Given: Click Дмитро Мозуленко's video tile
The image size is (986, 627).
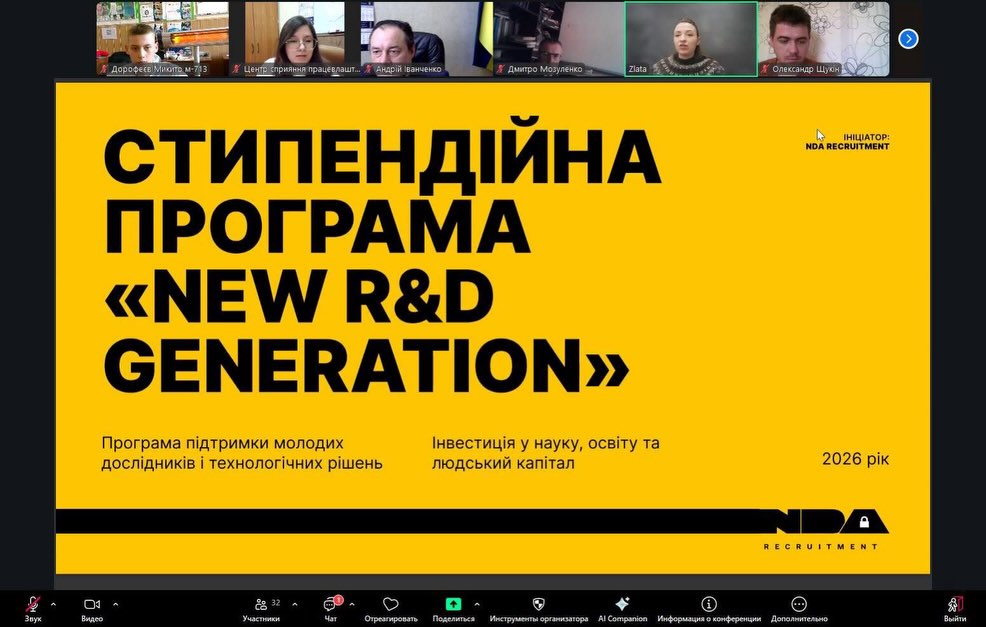Looking at the screenshot, I should pyautogui.click(x=558, y=38).
